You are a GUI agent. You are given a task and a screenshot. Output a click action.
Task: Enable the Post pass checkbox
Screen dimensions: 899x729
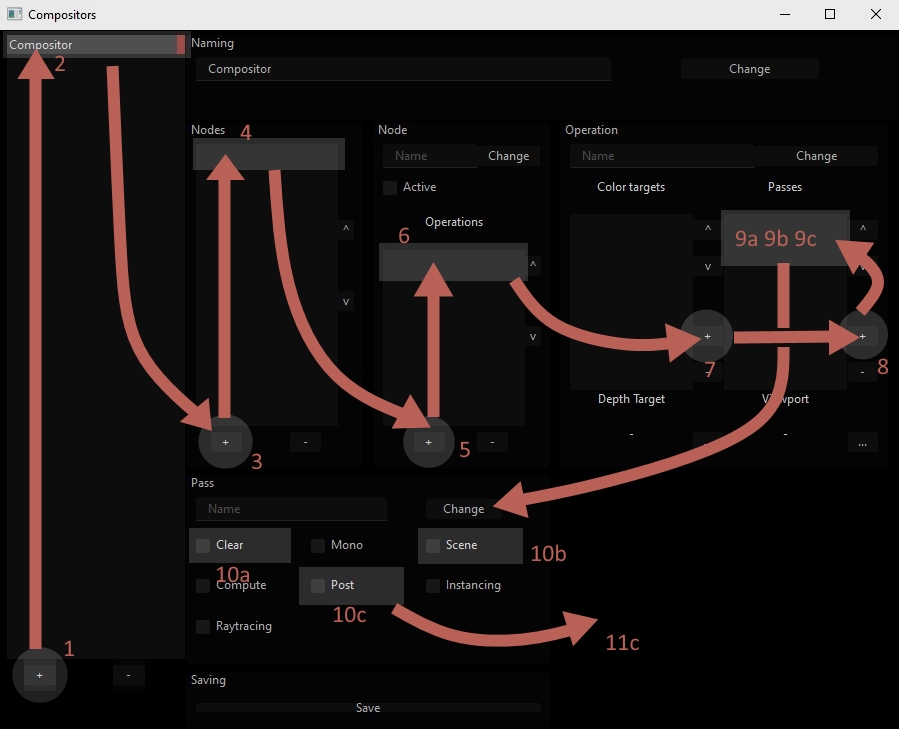(318, 586)
